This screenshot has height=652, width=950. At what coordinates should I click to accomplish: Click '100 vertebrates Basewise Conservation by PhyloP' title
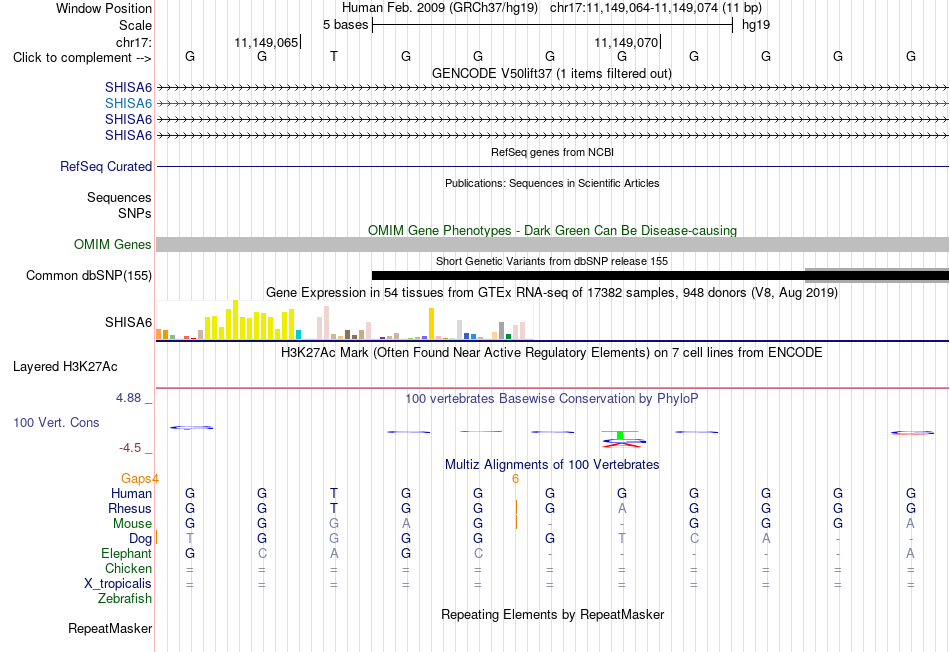pyautogui.click(x=551, y=399)
